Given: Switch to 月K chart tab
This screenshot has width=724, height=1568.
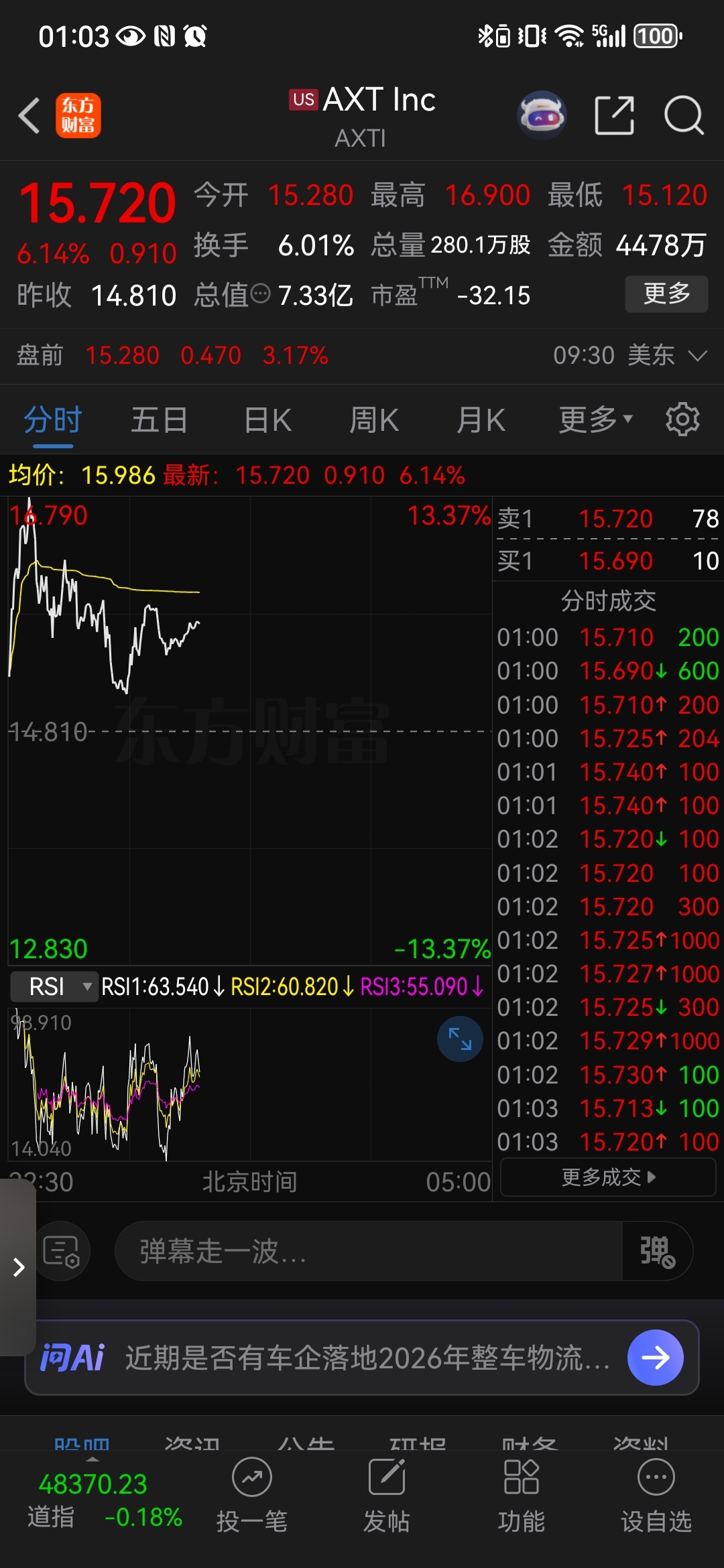Looking at the screenshot, I should [481, 420].
